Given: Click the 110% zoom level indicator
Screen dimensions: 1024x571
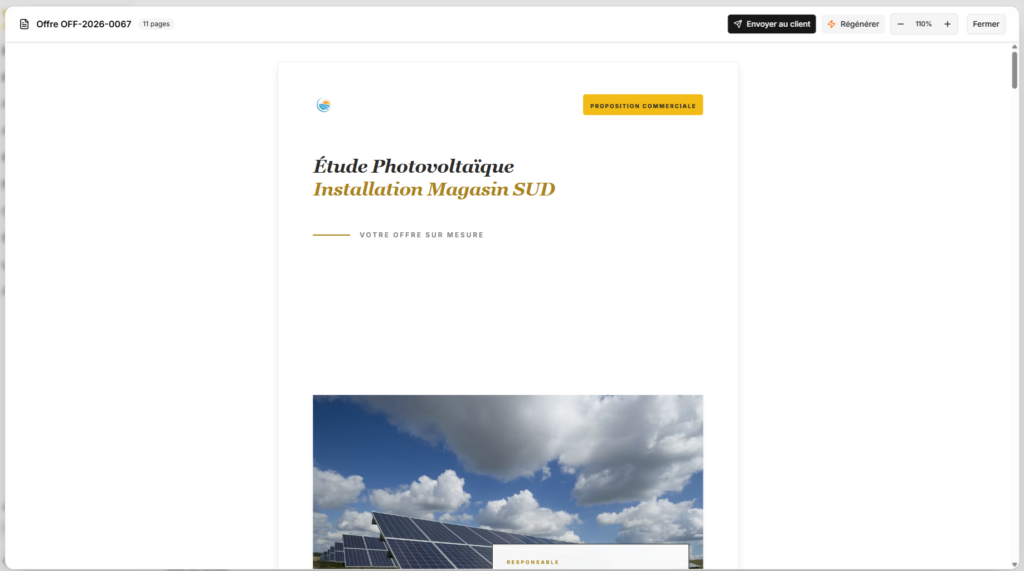Looking at the screenshot, I should [x=923, y=24].
